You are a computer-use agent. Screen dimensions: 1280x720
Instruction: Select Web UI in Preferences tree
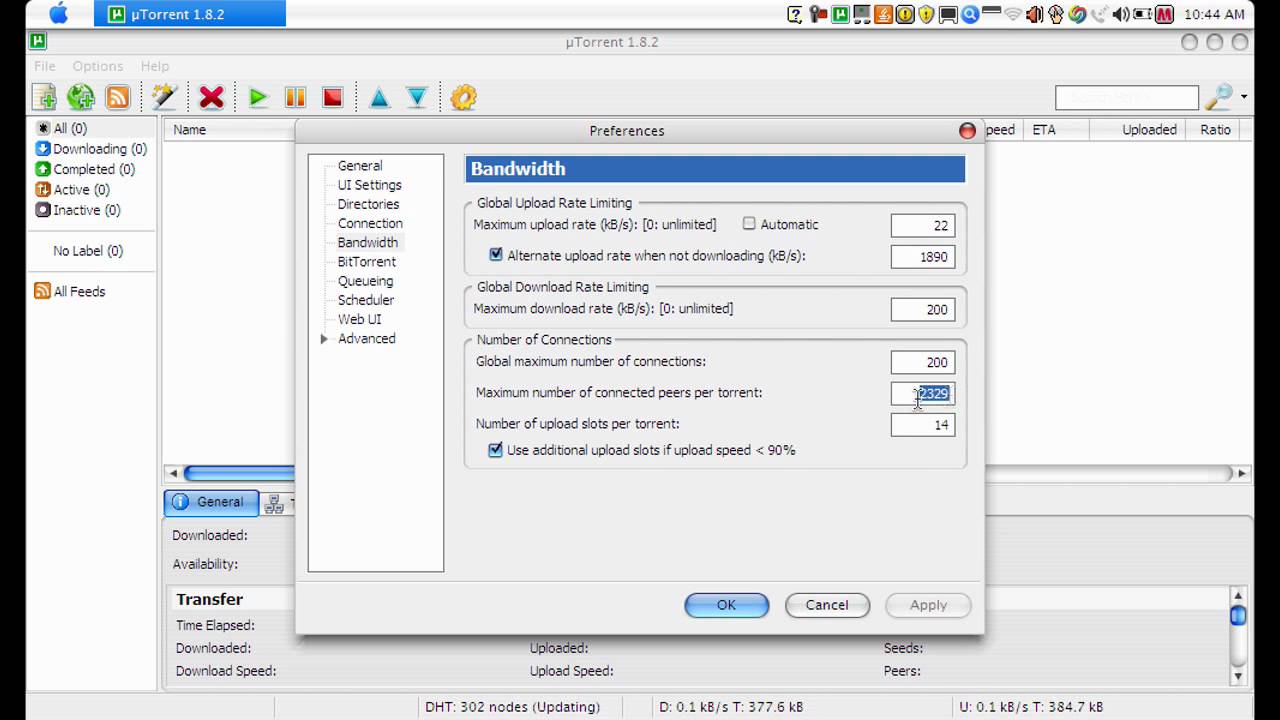pyautogui.click(x=360, y=319)
